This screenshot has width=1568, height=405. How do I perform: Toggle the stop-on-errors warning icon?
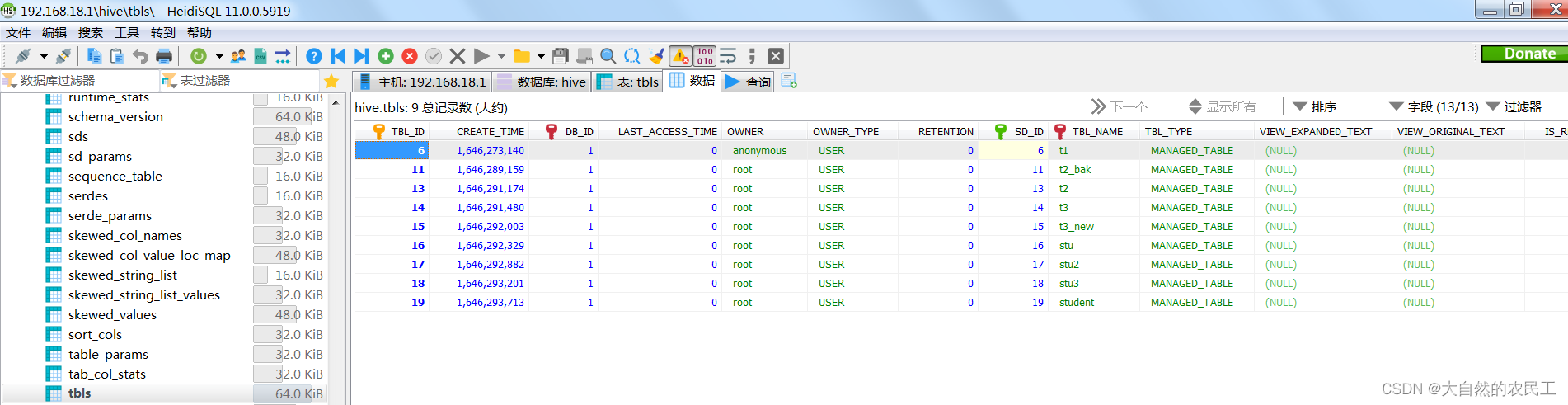[x=680, y=56]
